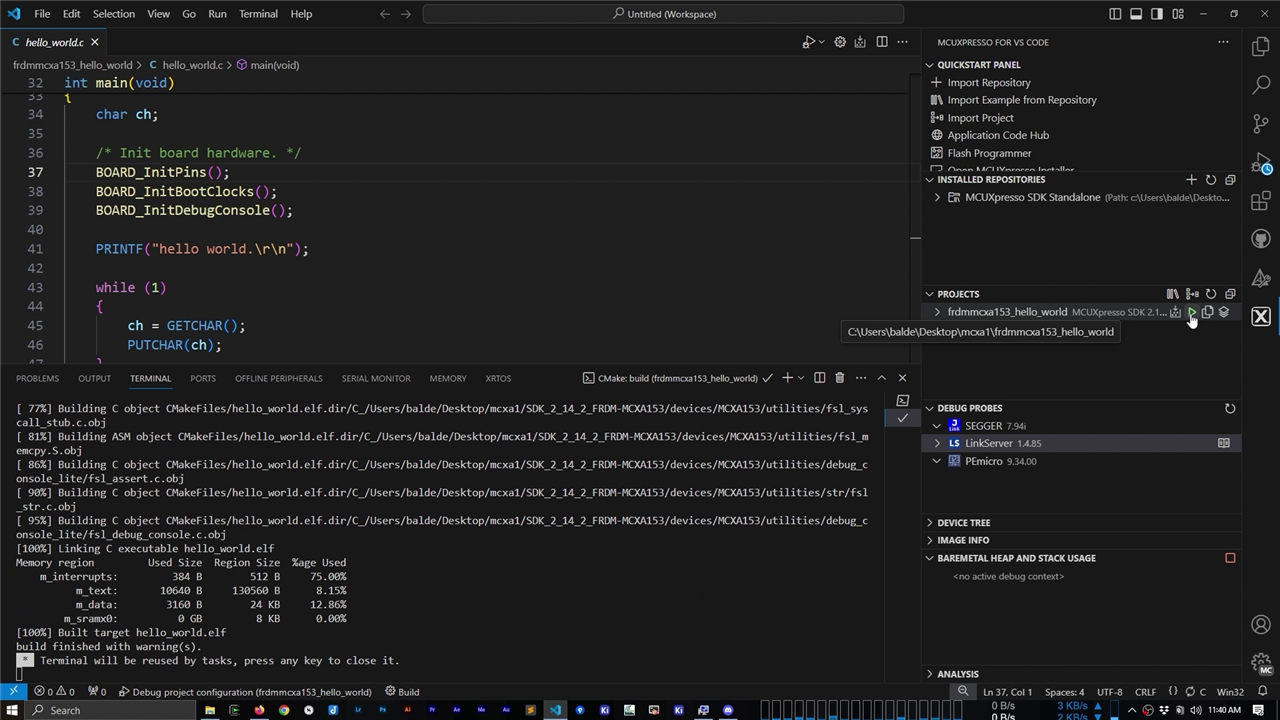
Task: Maximize the terminal panel with up chevron
Action: [x=881, y=378]
